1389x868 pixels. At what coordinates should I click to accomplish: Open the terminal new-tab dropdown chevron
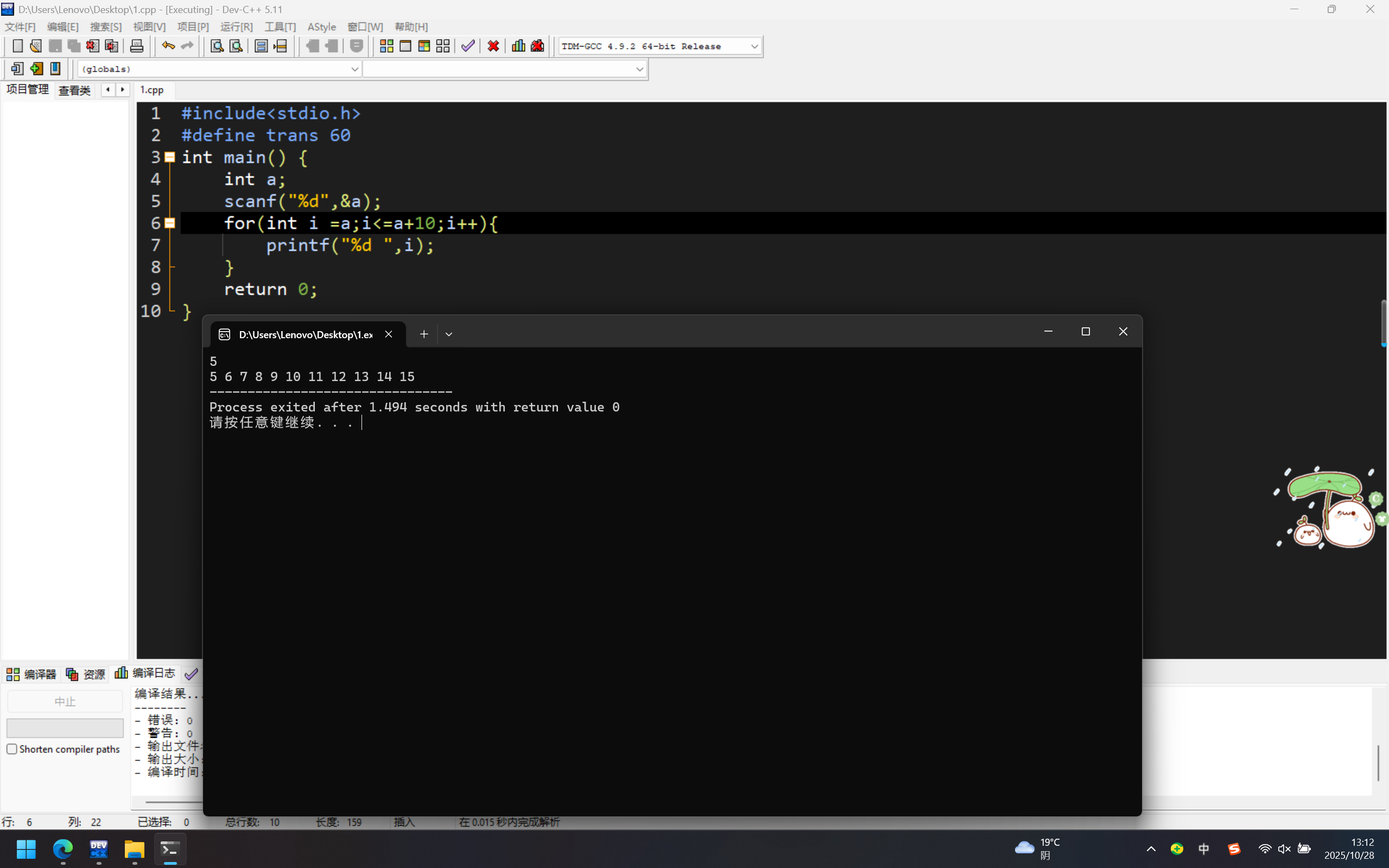[449, 334]
